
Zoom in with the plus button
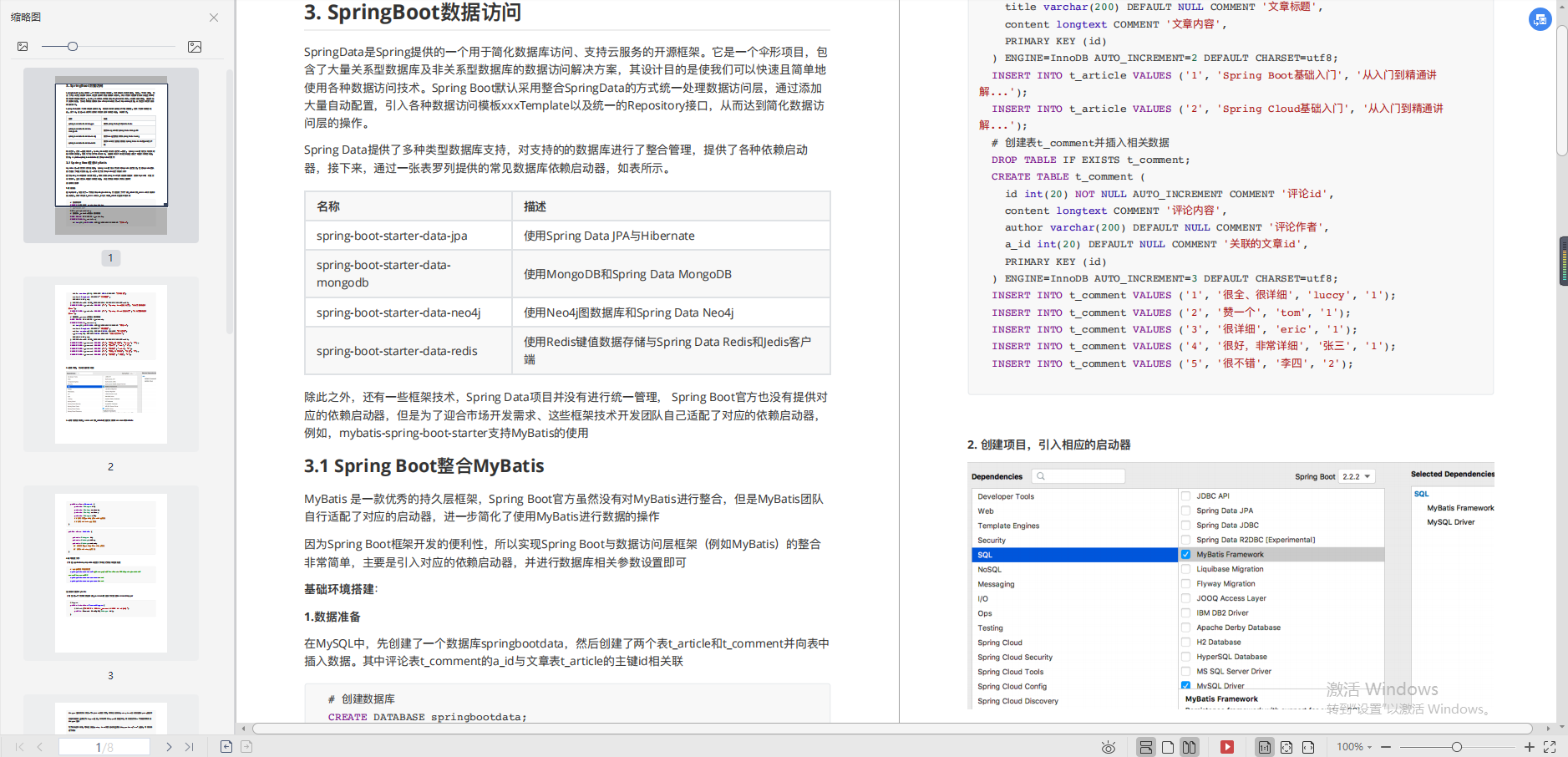pos(1530,747)
